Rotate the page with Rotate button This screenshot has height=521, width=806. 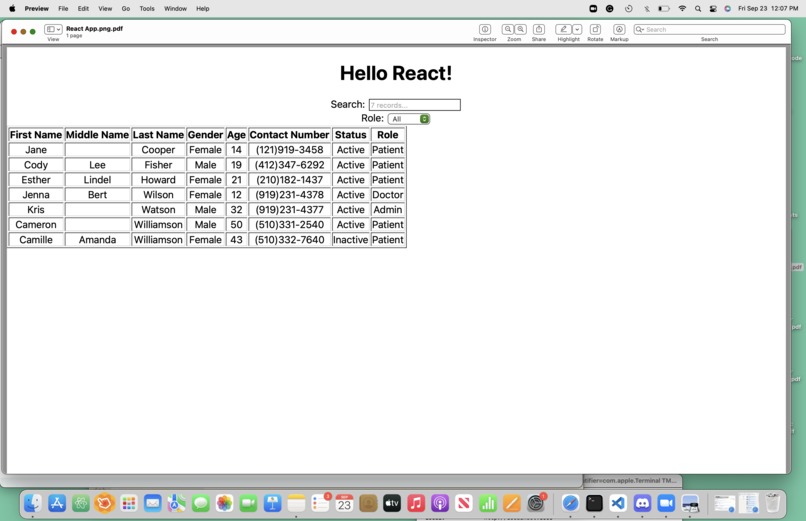point(595,29)
